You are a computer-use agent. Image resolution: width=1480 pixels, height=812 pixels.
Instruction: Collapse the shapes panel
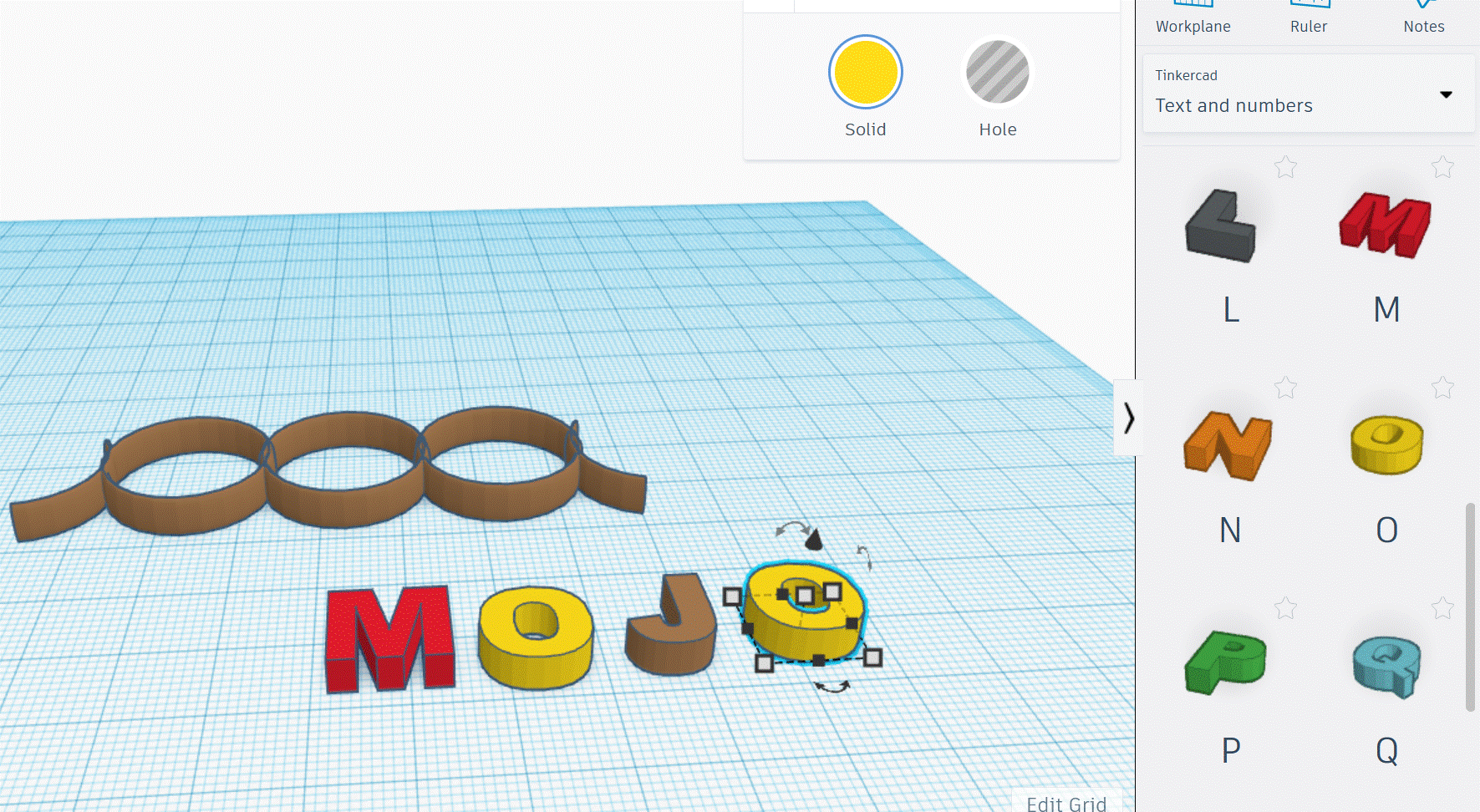click(1131, 418)
